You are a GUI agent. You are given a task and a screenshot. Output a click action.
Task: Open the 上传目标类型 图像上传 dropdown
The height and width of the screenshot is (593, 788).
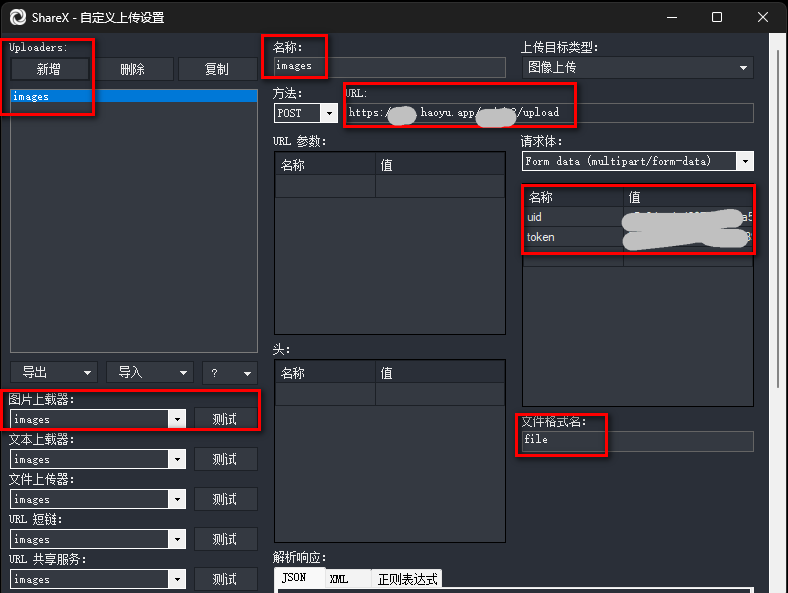(638, 67)
